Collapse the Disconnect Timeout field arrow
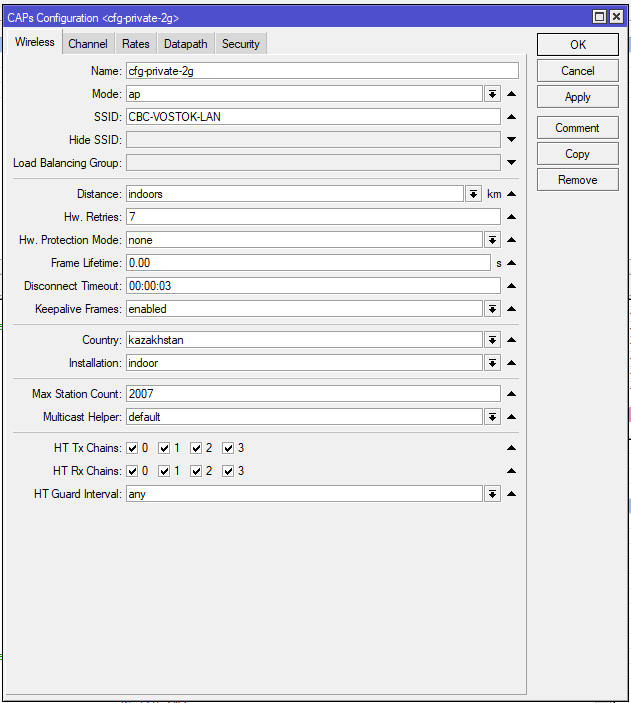 click(511, 286)
